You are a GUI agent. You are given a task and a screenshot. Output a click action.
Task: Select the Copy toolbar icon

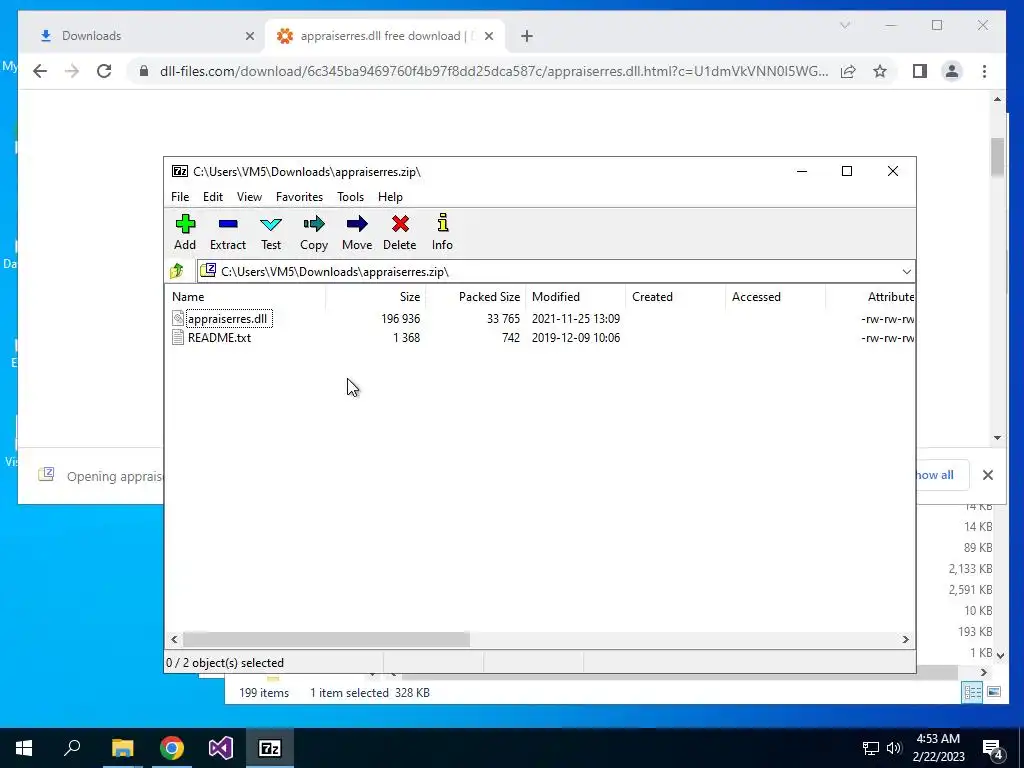click(313, 224)
